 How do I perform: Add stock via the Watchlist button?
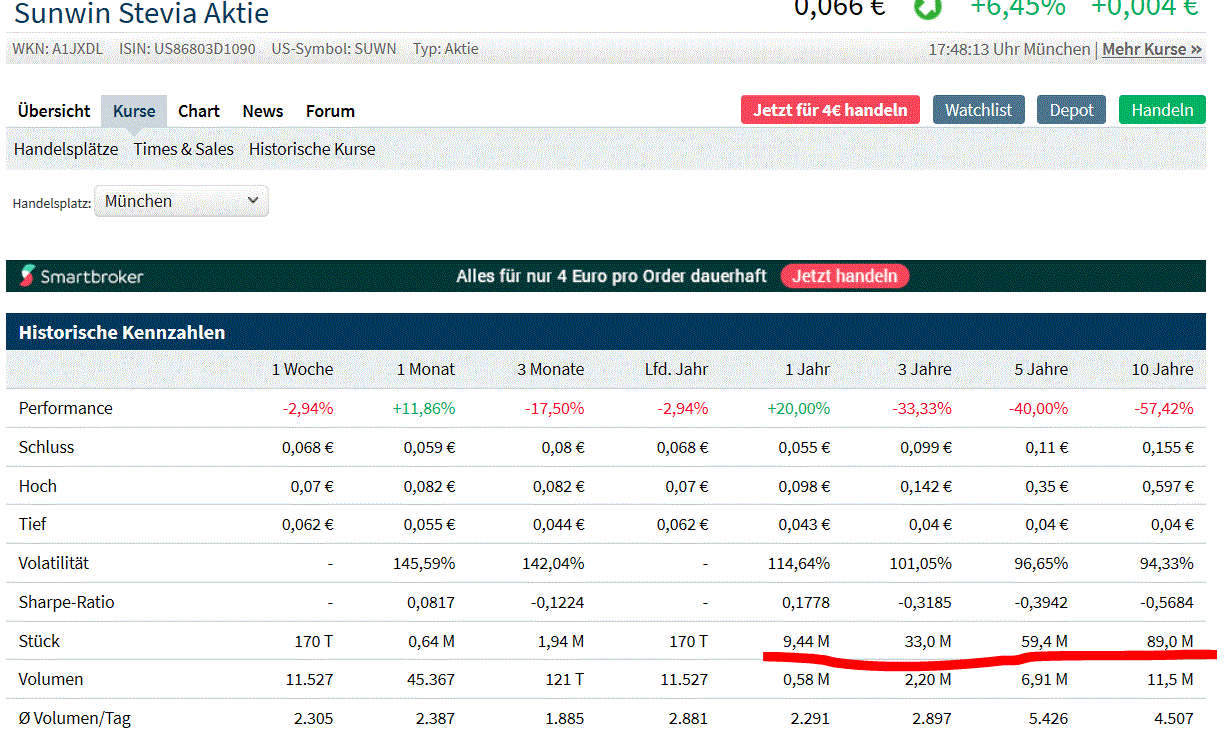click(x=979, y=110)
